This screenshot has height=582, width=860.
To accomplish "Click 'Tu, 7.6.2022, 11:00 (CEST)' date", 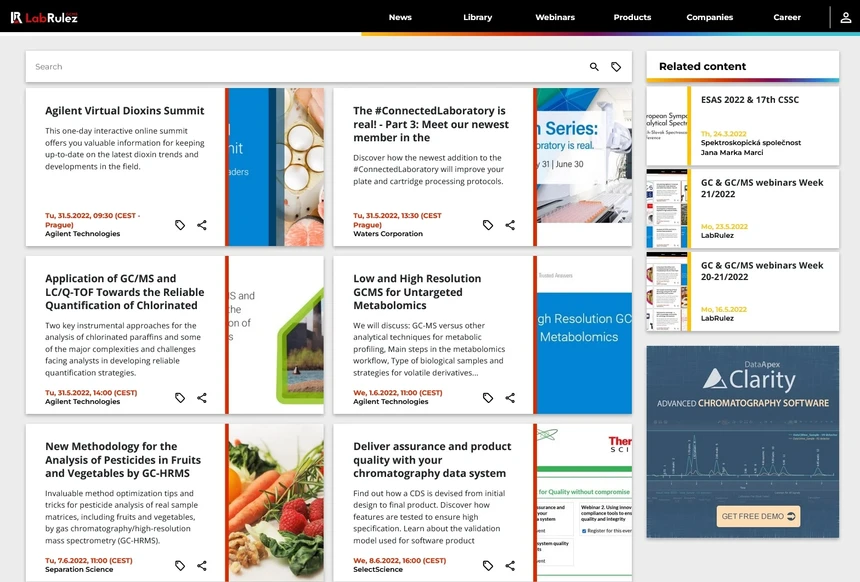I will (89, 561).
